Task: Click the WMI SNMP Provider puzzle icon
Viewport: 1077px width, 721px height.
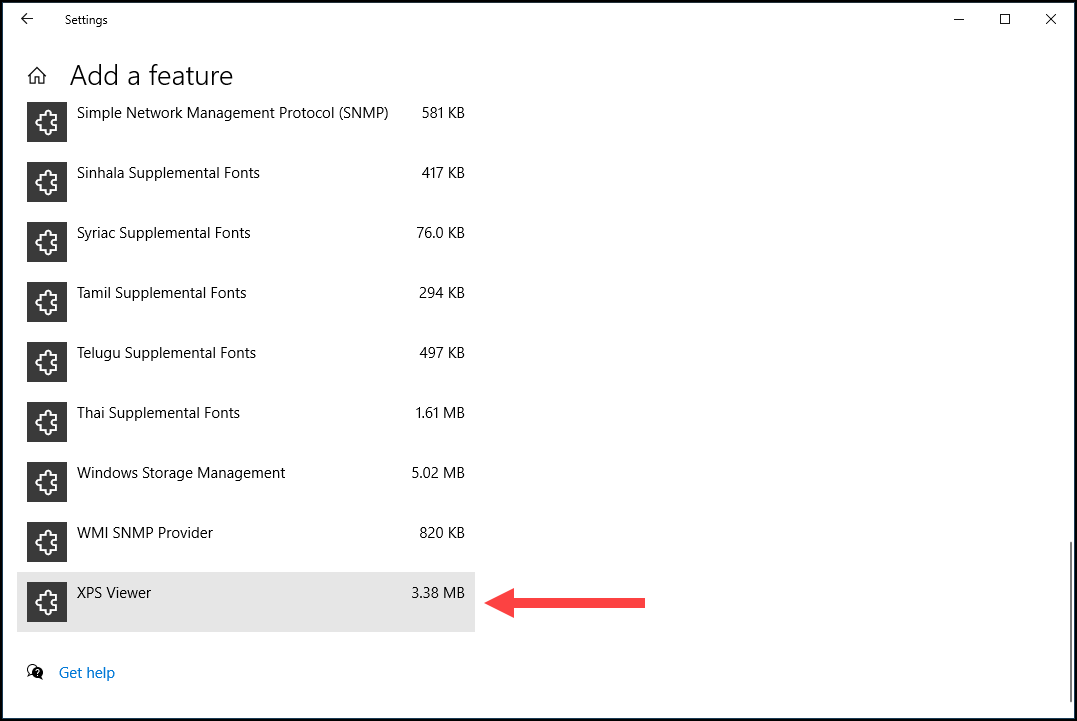Action: 47,542
